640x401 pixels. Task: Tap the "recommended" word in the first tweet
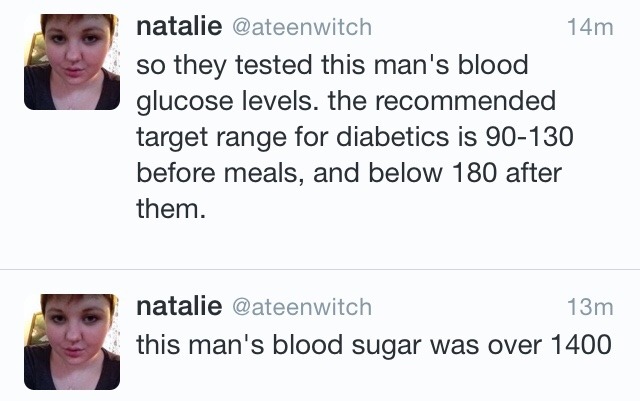click(462, 103)
